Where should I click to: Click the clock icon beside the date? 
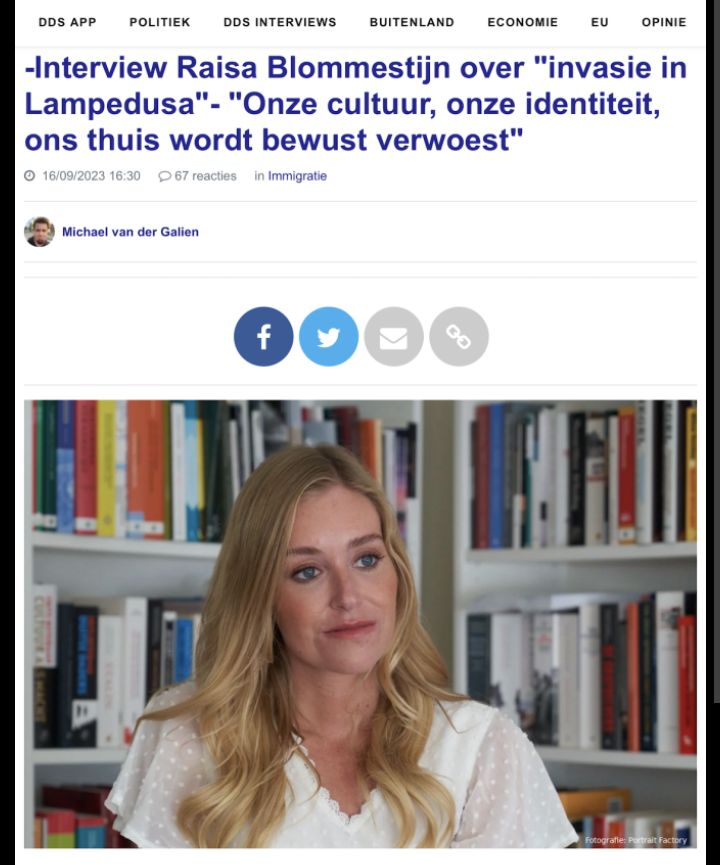(x=30, y=176)
